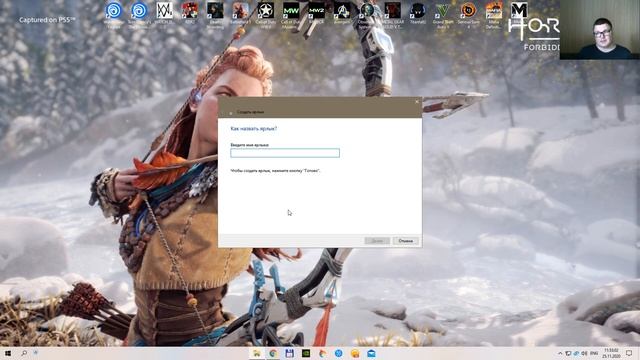Switch the ENG keyboard language indicator
Viewport: 640px width, 360px height.
[x=594, y=353]
